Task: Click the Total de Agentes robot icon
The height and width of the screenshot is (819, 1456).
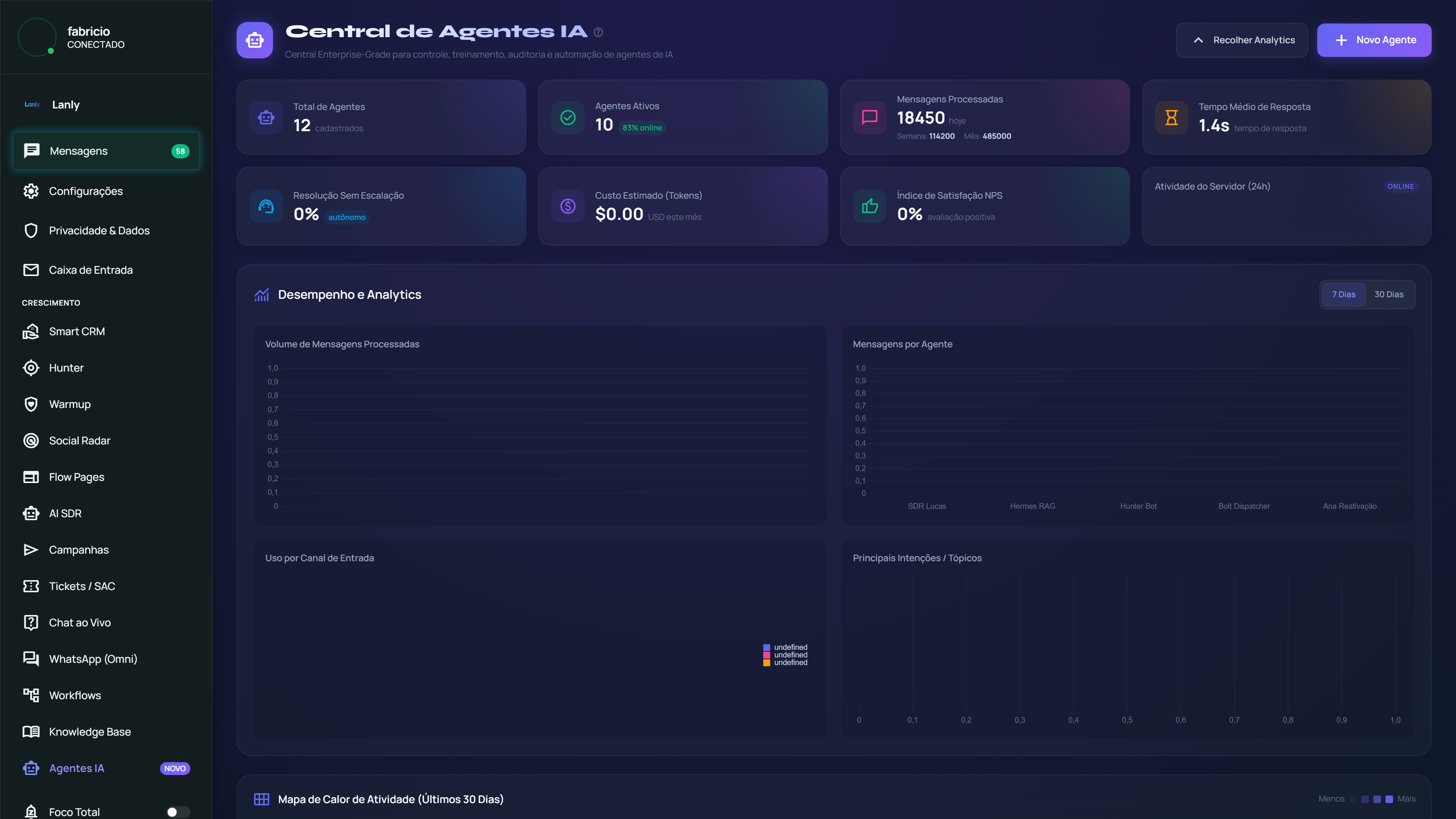Action: pos(266,118)
